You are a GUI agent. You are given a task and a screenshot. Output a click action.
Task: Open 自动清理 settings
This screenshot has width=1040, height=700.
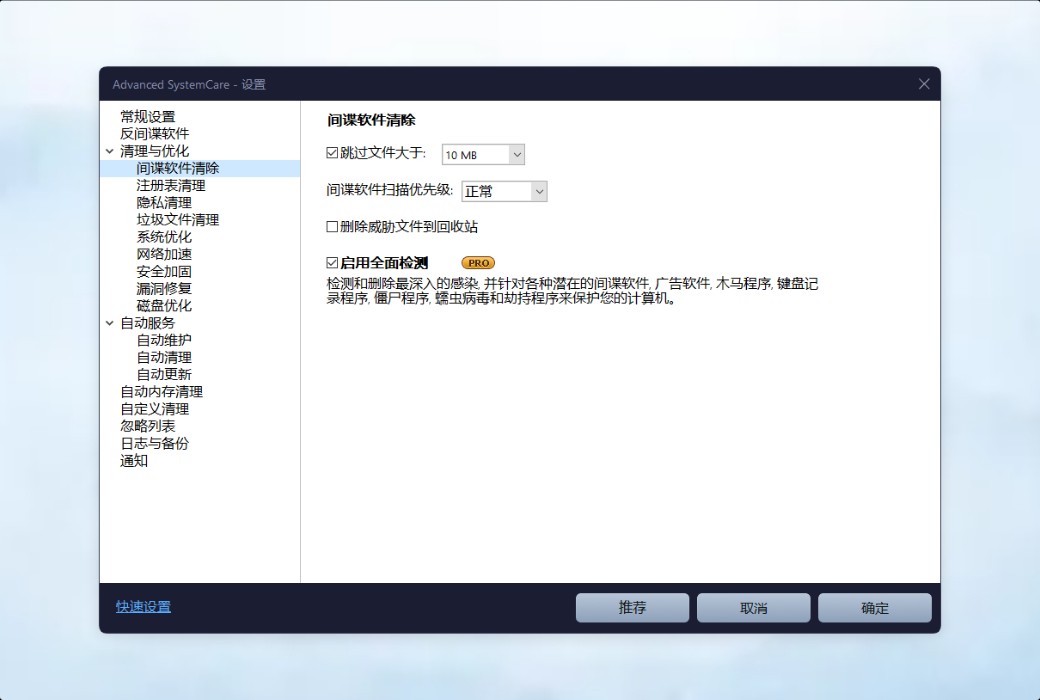coord(164,358)
